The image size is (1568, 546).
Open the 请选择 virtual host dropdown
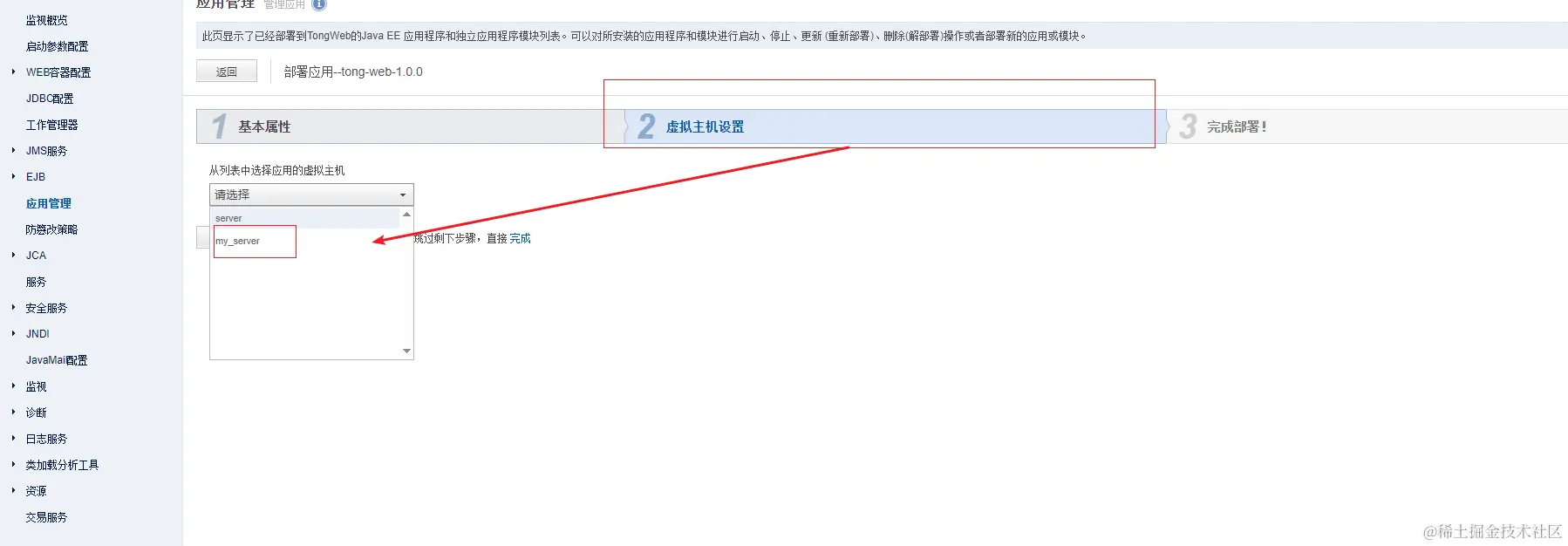coord(311,195)
